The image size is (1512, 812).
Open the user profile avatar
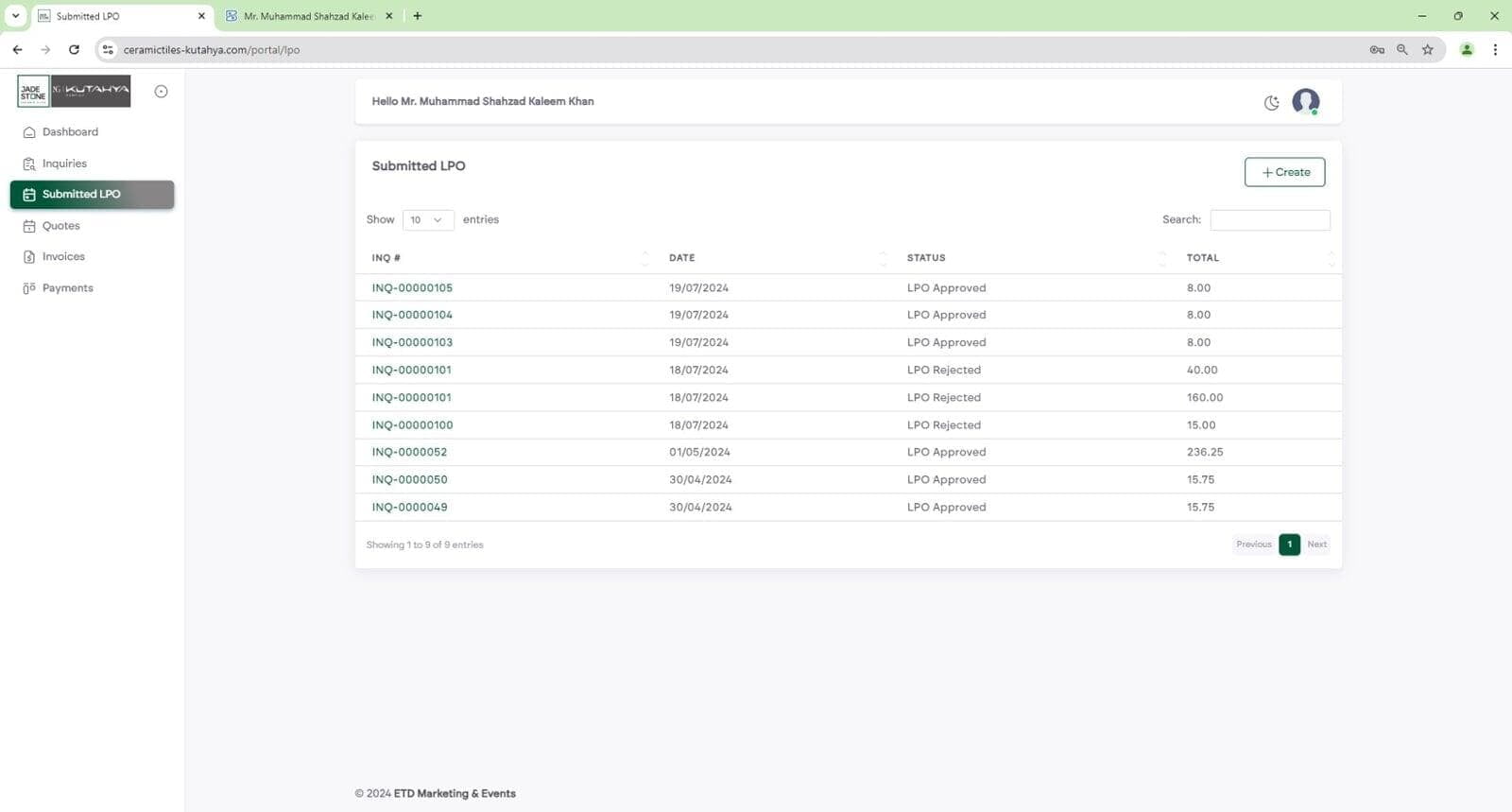(x=1305, y=101)
